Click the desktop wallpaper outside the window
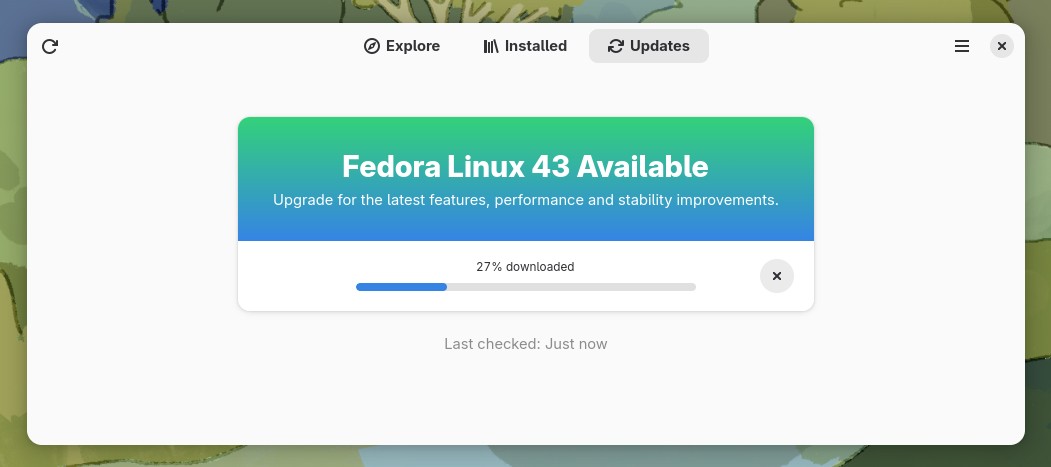1051x467 pixels. point(1038,250)
